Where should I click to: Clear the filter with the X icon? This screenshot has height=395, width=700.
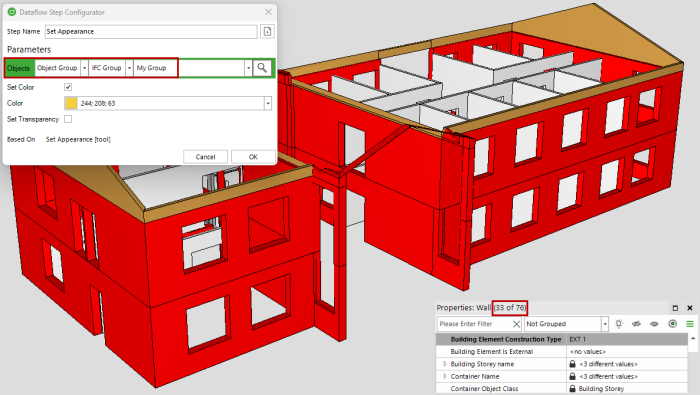click(x=516, y=324)
